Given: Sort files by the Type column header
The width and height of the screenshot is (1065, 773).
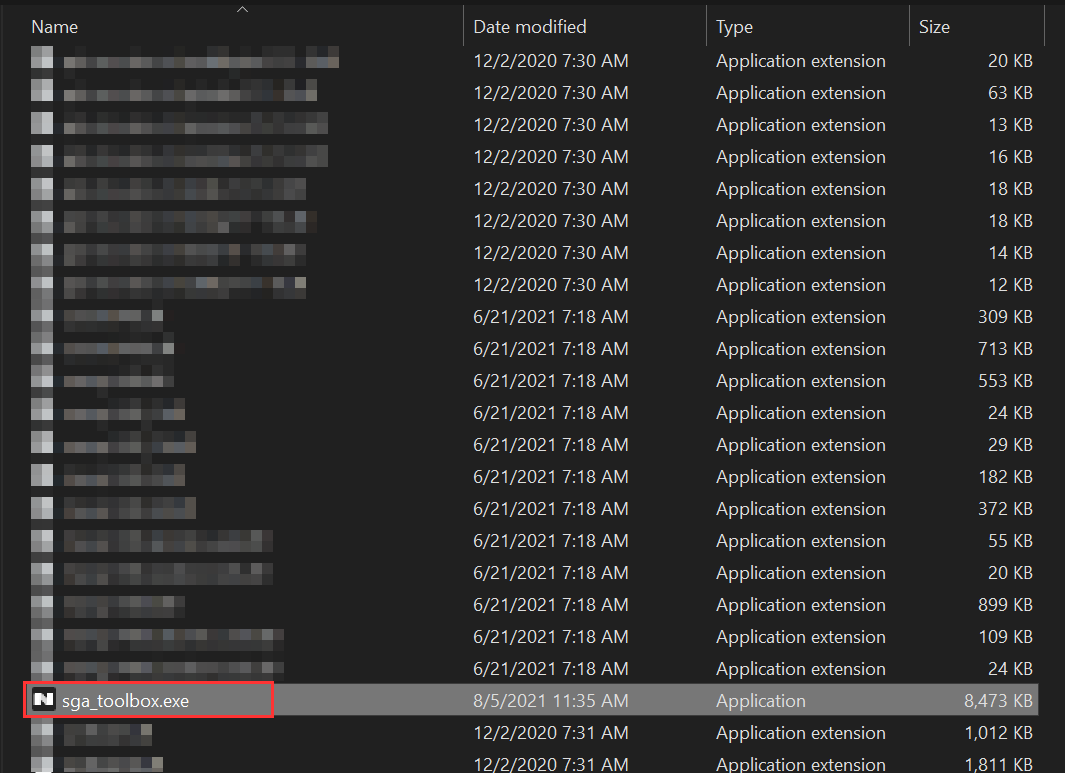Looking at the screenshot, I should pos(734,26).
